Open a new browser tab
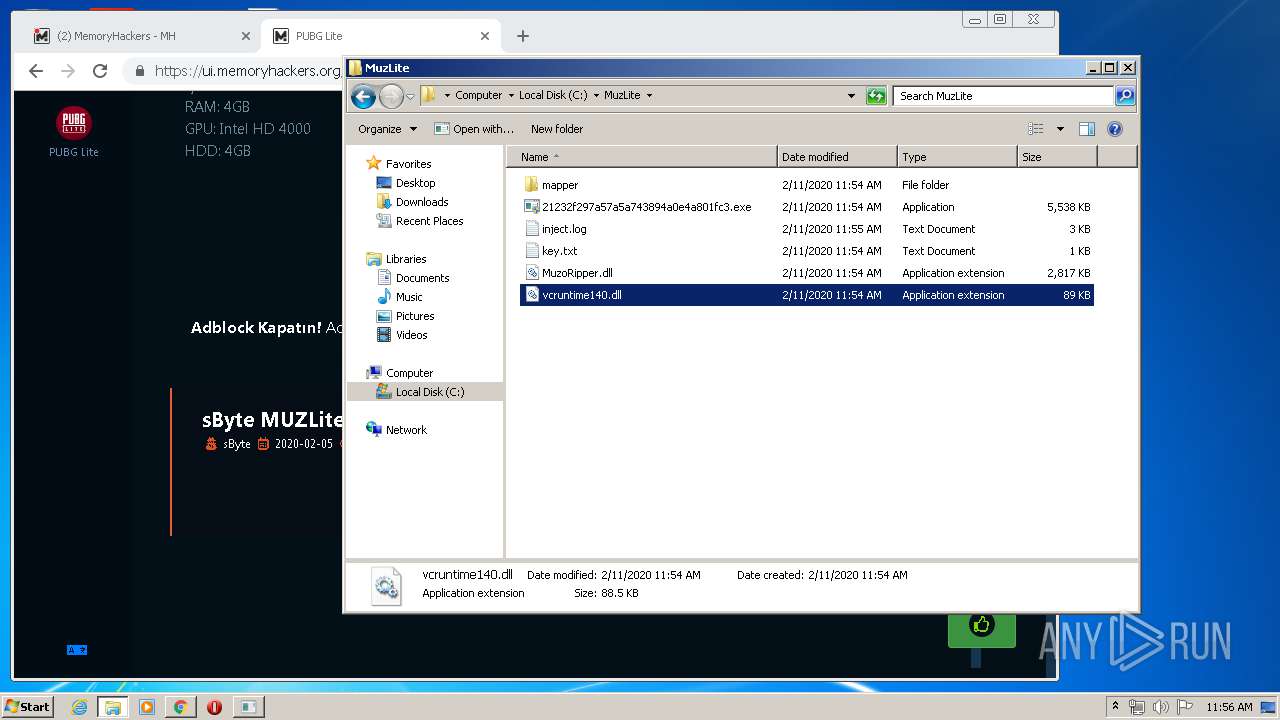This screenshot has height=720, width=1280. click(x=523, y=36)
